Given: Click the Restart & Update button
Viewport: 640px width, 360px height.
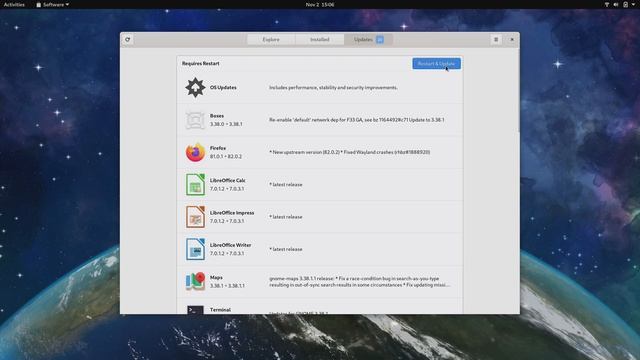Looking at the screenshot, I should pyautogui.click(x=436, y=64).
